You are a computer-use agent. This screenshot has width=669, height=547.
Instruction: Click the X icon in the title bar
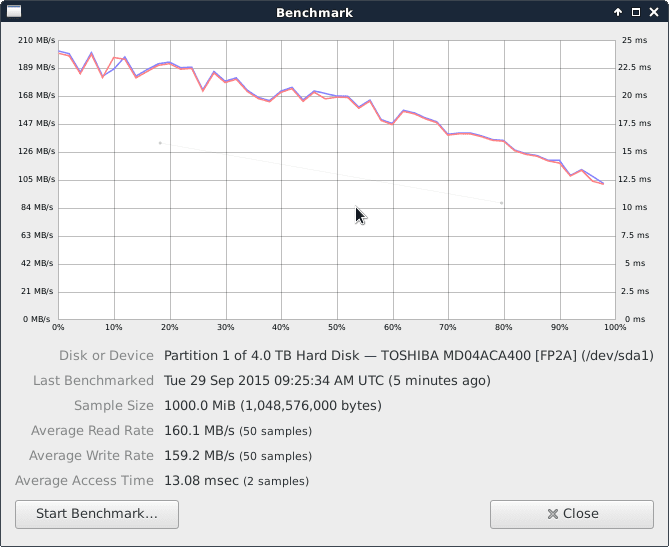[x=654, y=12]
